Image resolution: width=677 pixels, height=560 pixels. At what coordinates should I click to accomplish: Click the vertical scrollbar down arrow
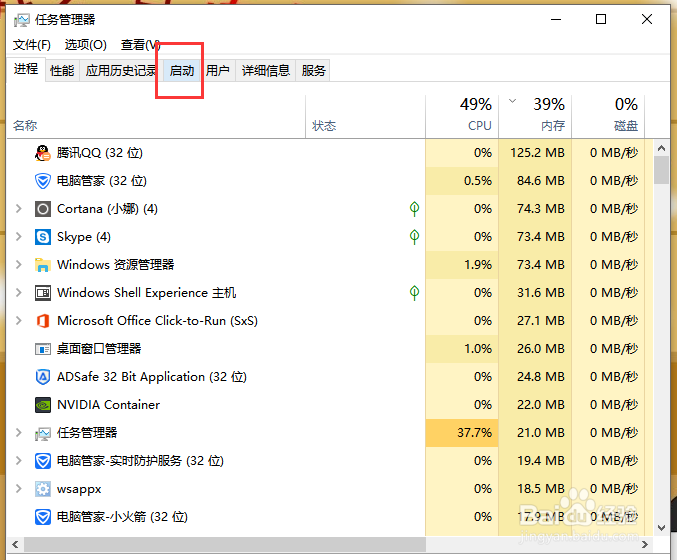pyautogui.click(x=661, y=528)
